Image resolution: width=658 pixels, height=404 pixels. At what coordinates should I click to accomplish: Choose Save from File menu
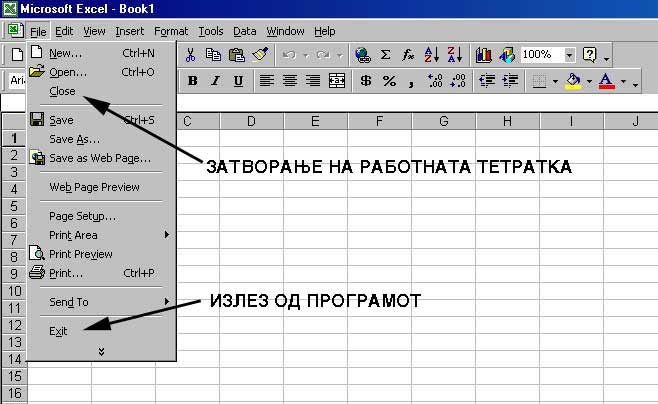pos(101,120)
